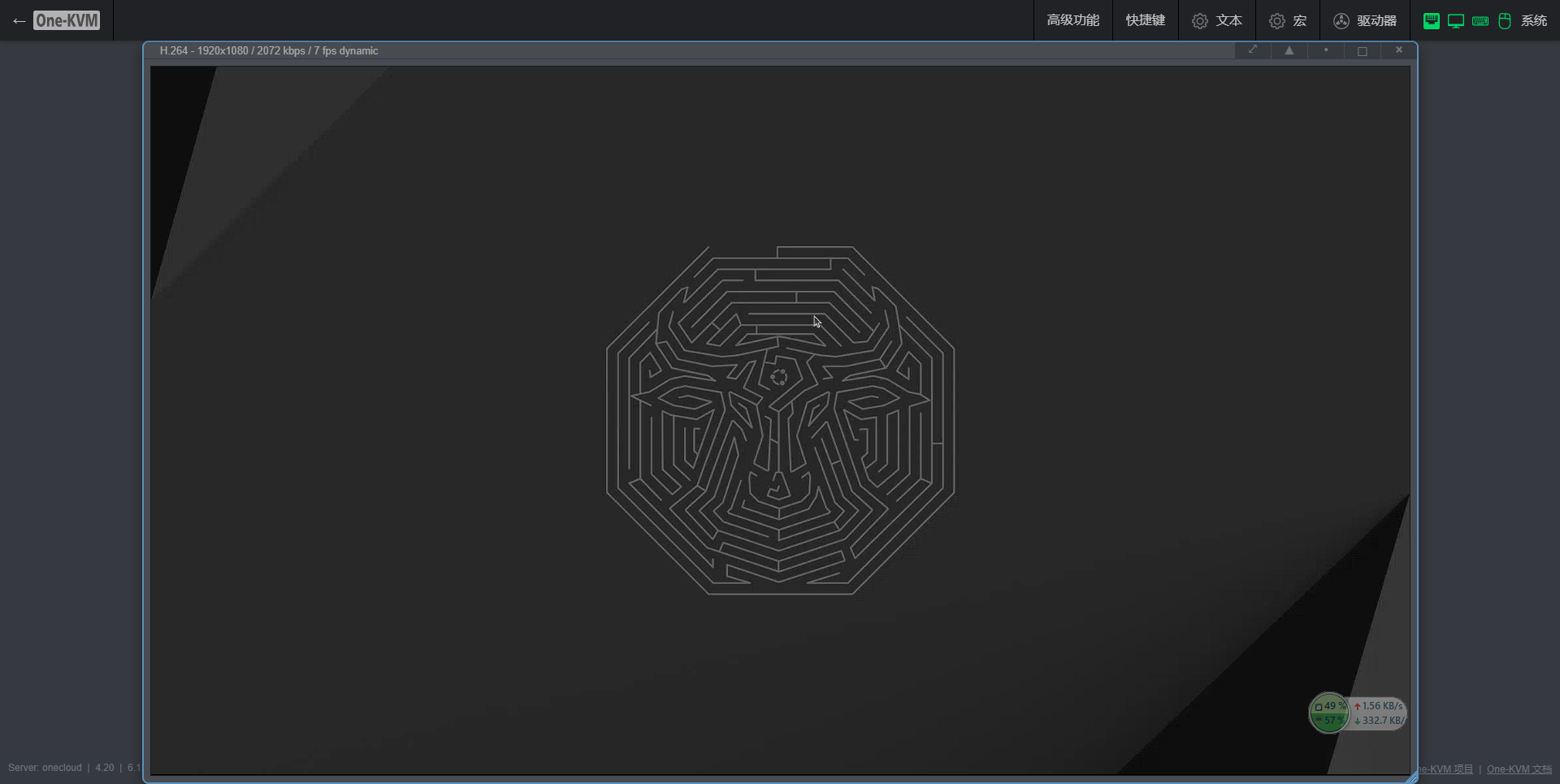The image size is (1560, 784).
Task: Click the window resize grip corner
Action: [x=1412, y=778]
